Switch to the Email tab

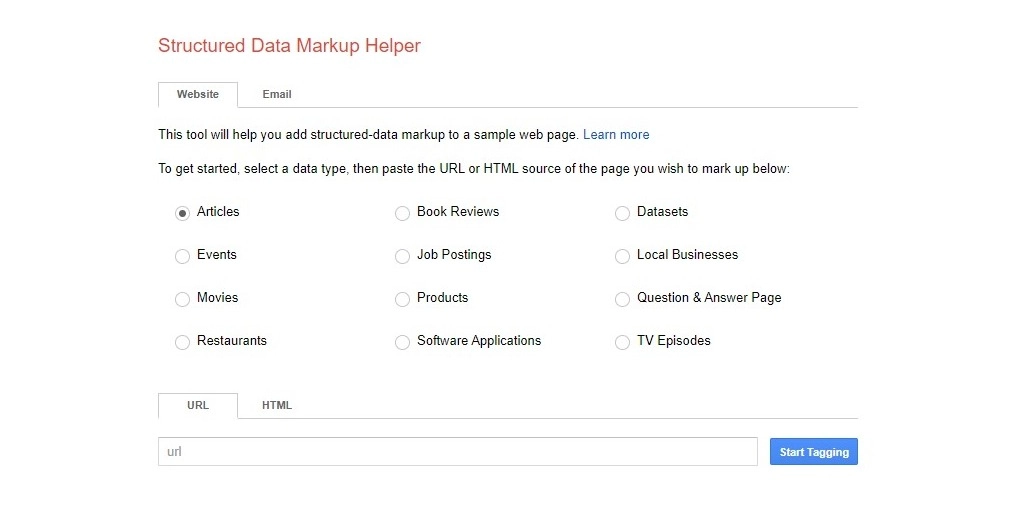pos(277,95)
